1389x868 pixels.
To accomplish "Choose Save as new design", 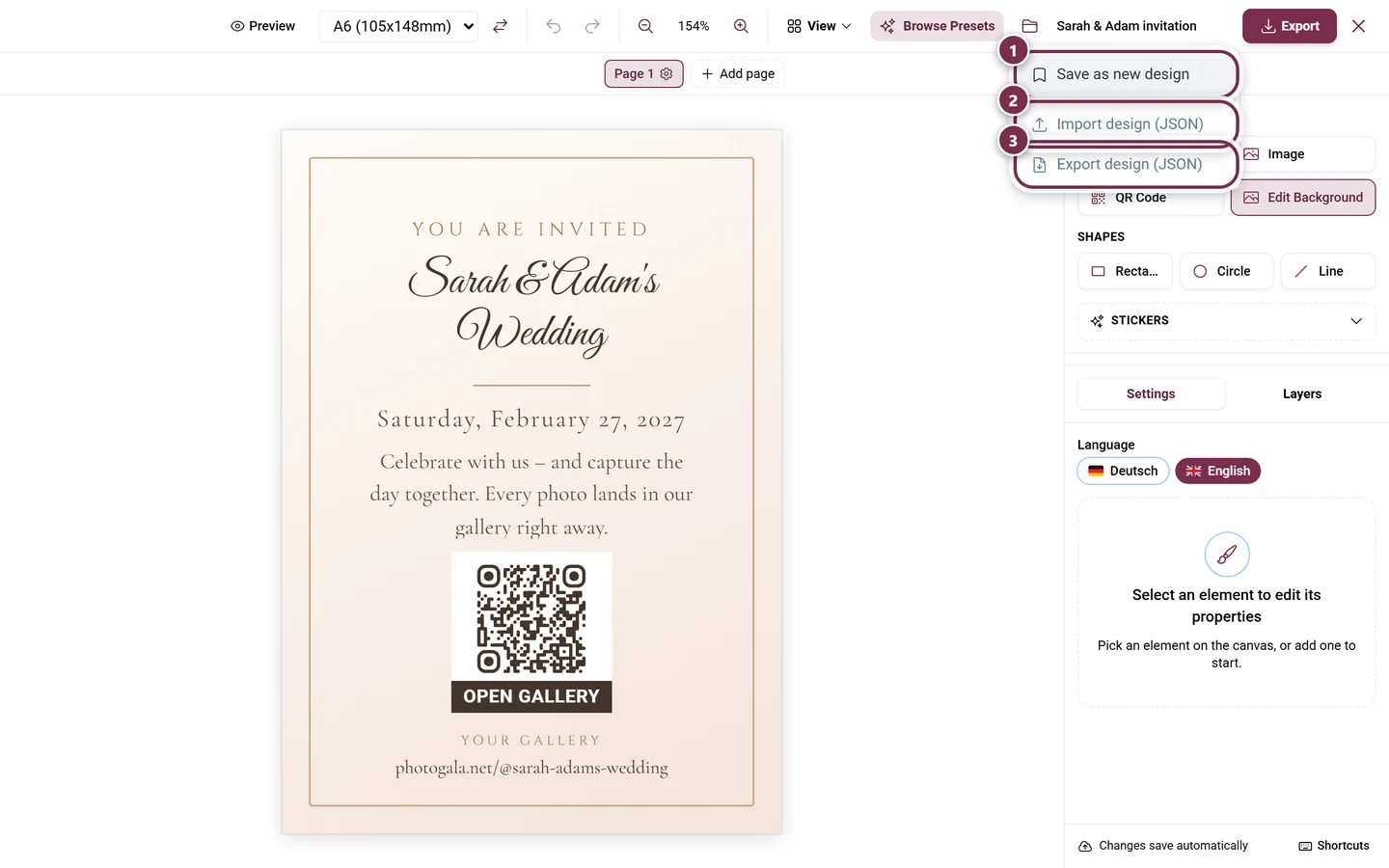I will pyautogui.click(x=1126, y=74).
